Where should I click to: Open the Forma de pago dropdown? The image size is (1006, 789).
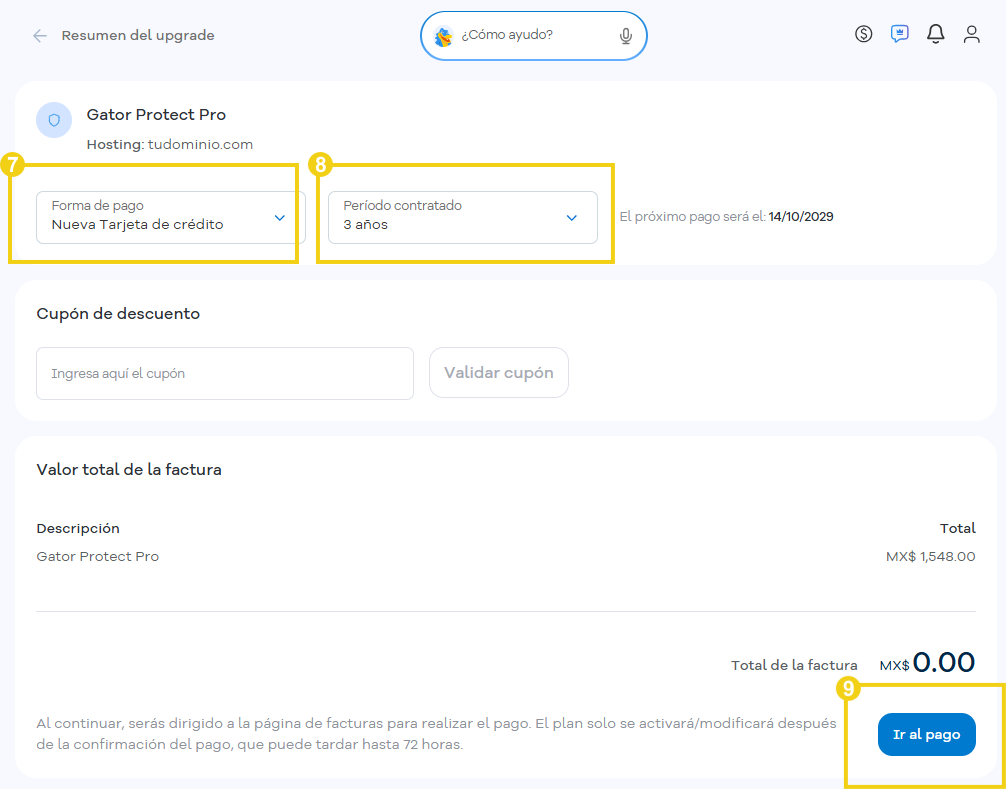[171, 217]
